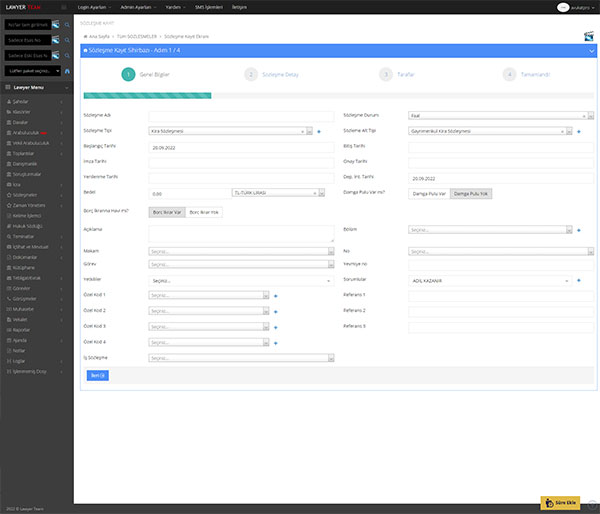Click the Süre Ekle button
600x514 pixels.
[560, 503]
